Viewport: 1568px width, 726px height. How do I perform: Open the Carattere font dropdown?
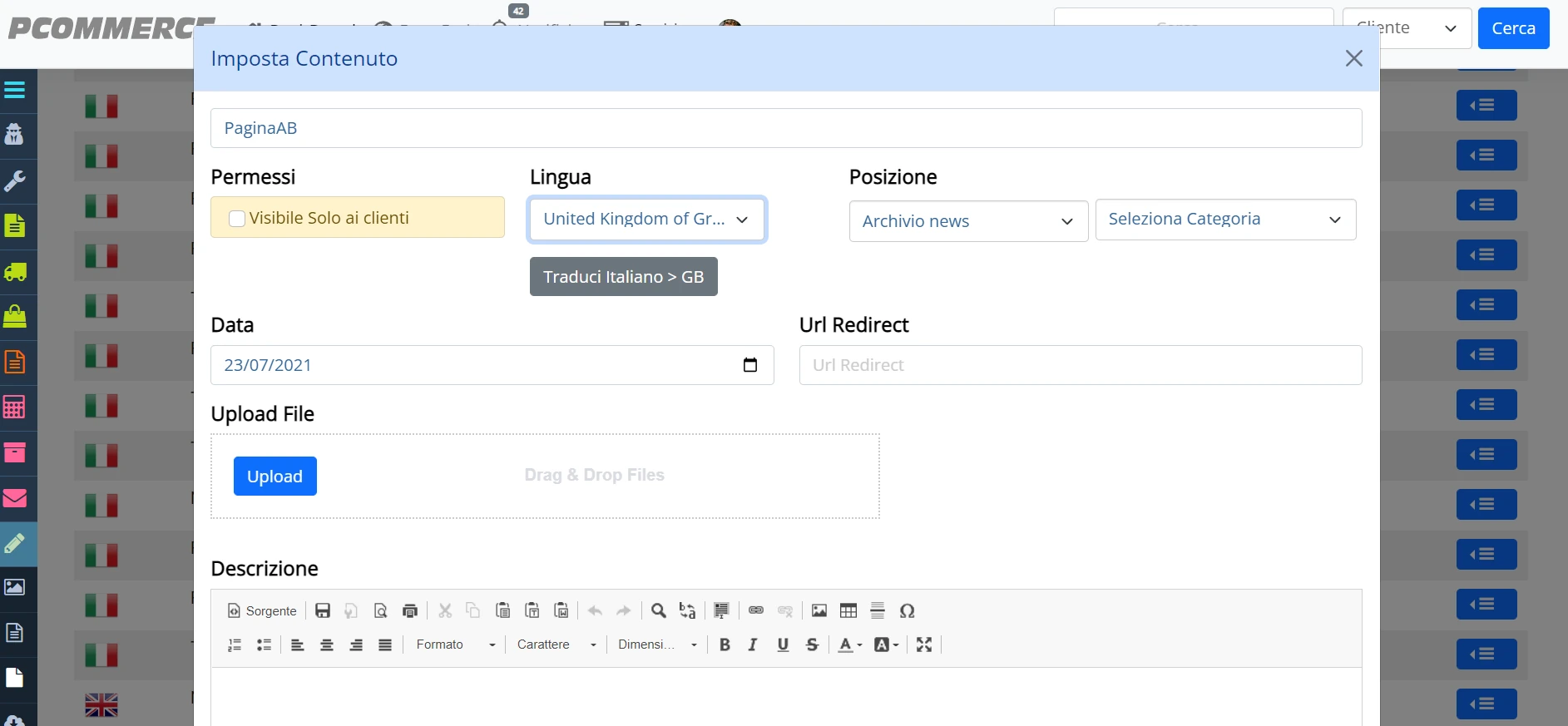click(556, 645)
